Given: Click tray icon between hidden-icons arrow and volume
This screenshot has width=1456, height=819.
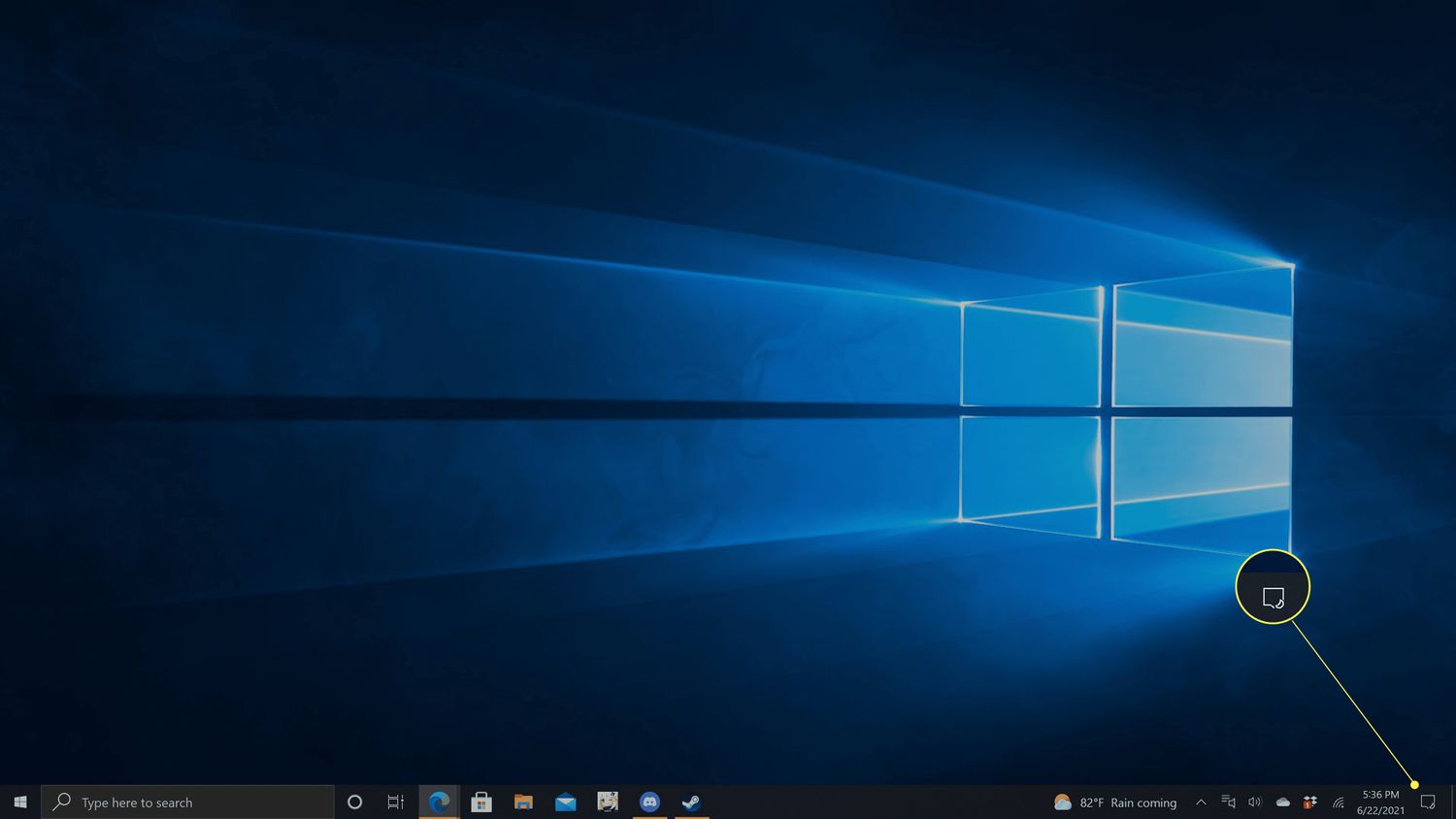Looking at the screenshot, I should pos(1228,803).
